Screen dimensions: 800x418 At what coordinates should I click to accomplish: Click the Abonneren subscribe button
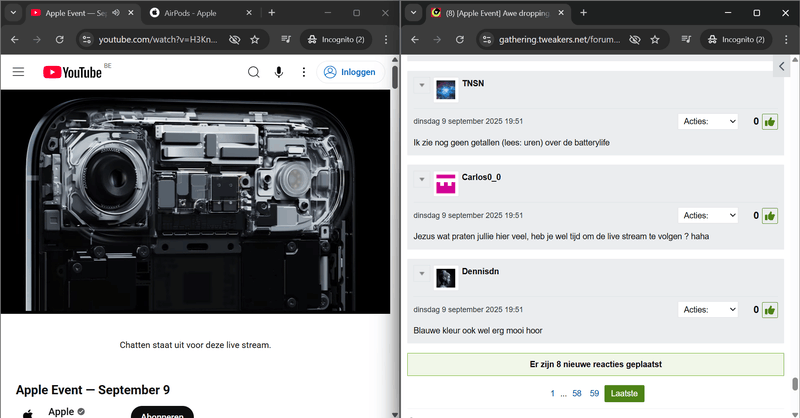tap(162, 413)
